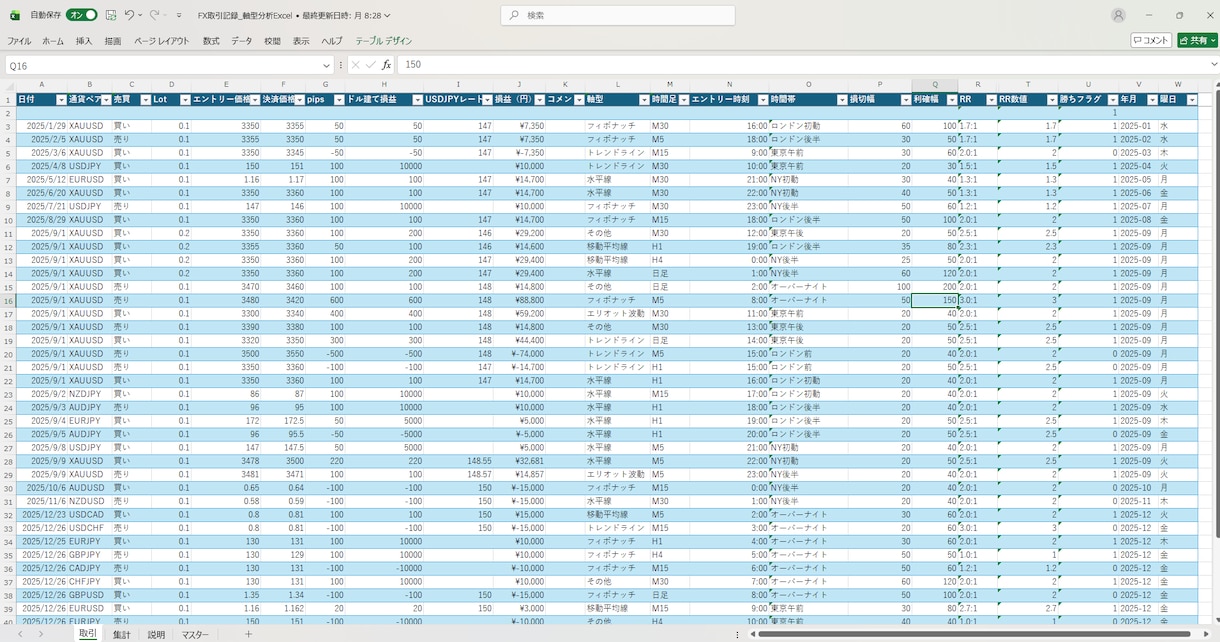Switch to the 説明 sheet tab
1220x642 pixels.
click(156, 634)
